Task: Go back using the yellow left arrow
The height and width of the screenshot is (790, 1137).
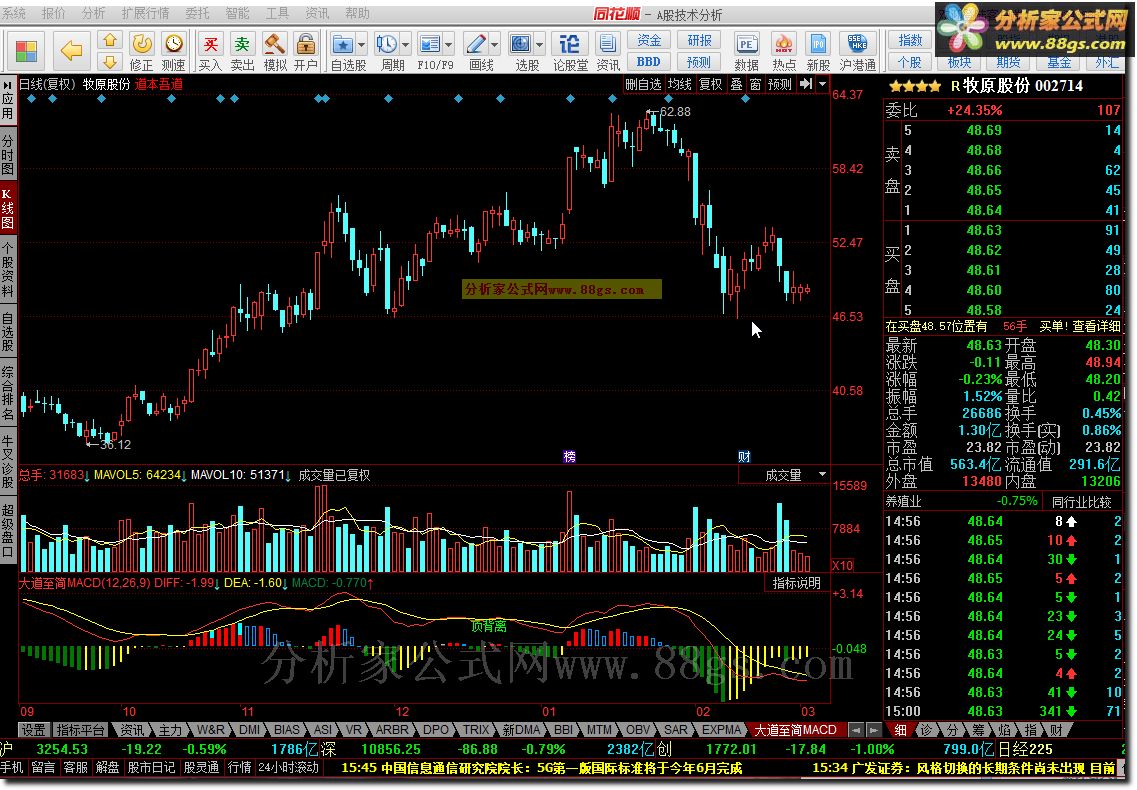Action: (x=71, y=51)
